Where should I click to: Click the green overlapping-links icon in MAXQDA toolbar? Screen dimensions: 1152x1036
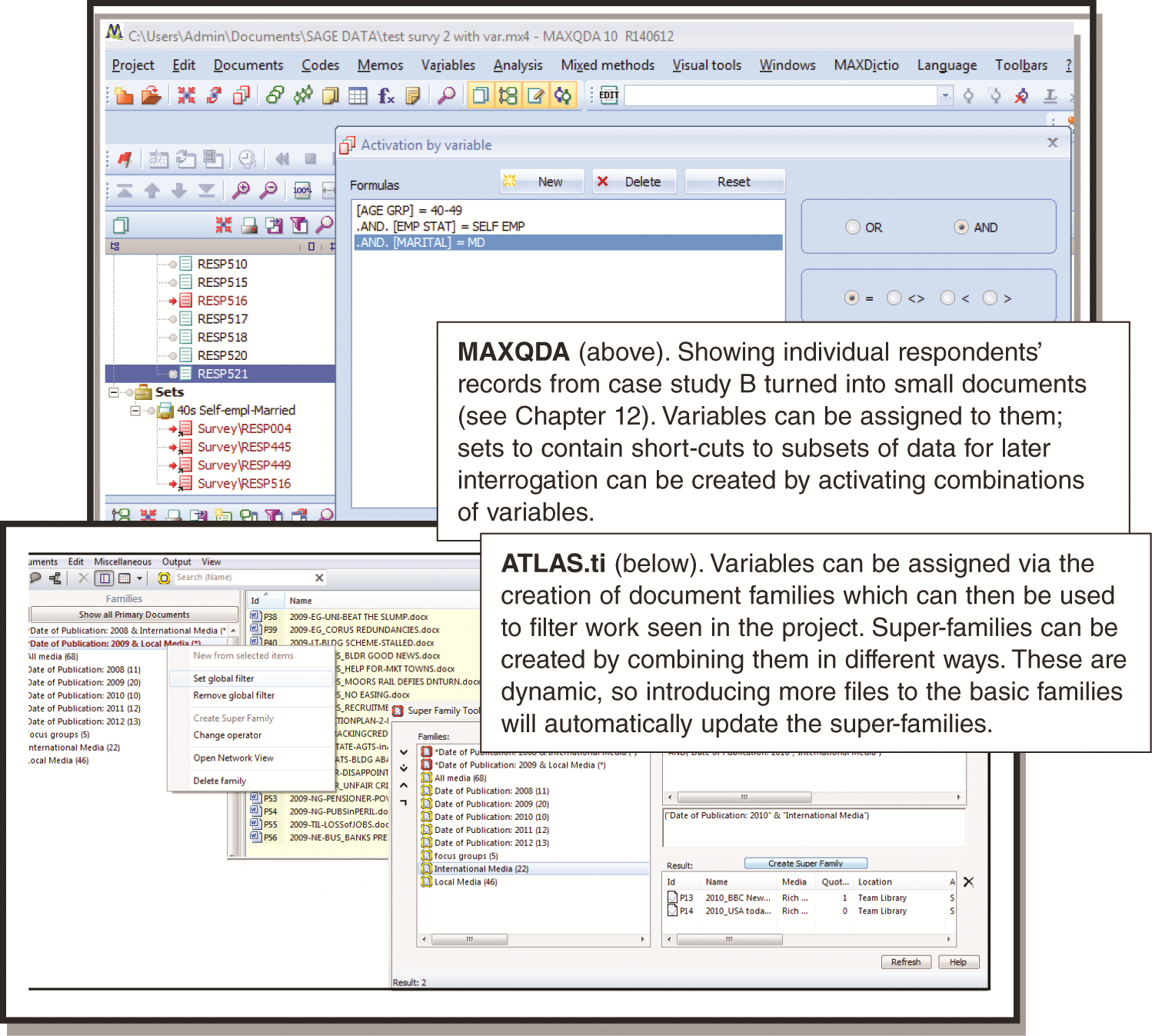(x=275, y=96)
